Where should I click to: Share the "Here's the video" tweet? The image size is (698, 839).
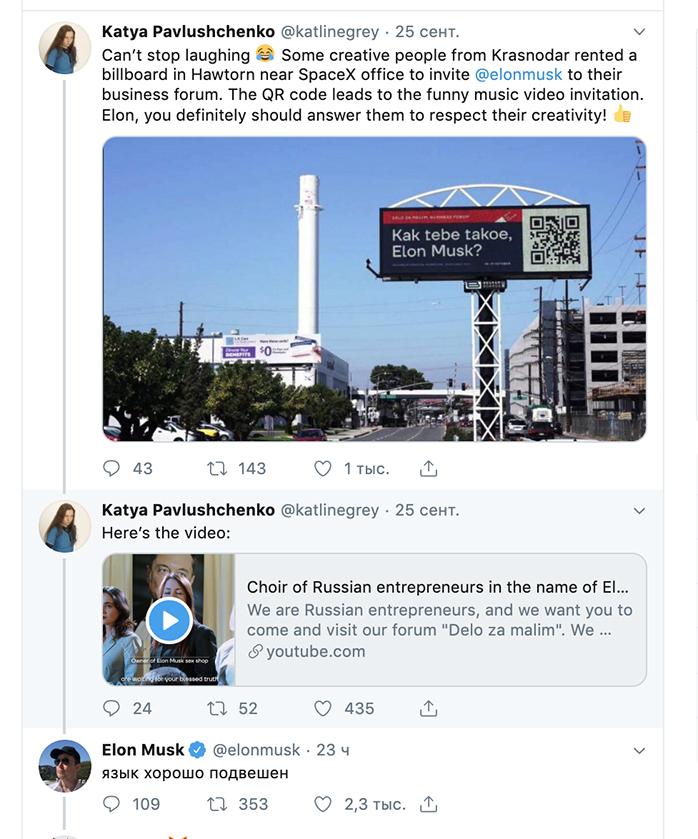(428, 708)
